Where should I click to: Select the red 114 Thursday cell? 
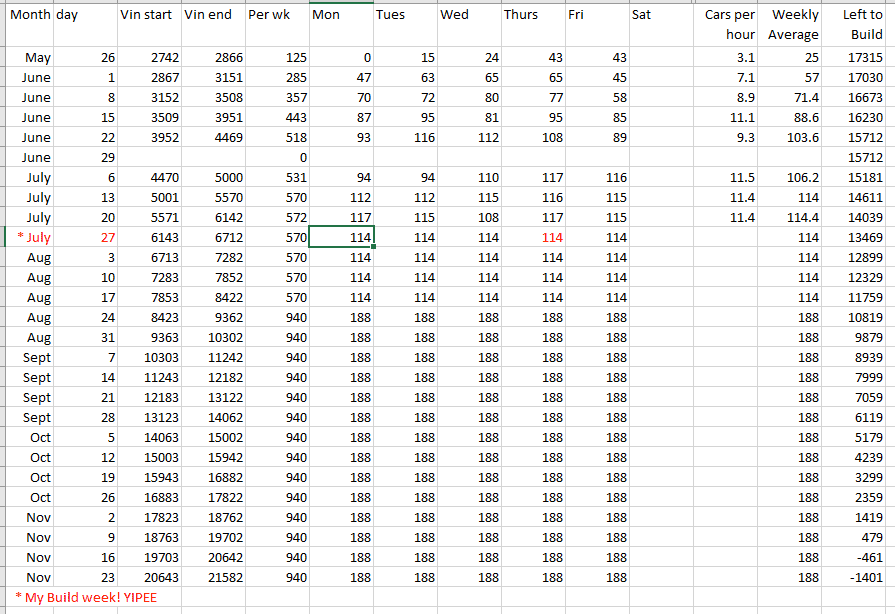point(532,237)
